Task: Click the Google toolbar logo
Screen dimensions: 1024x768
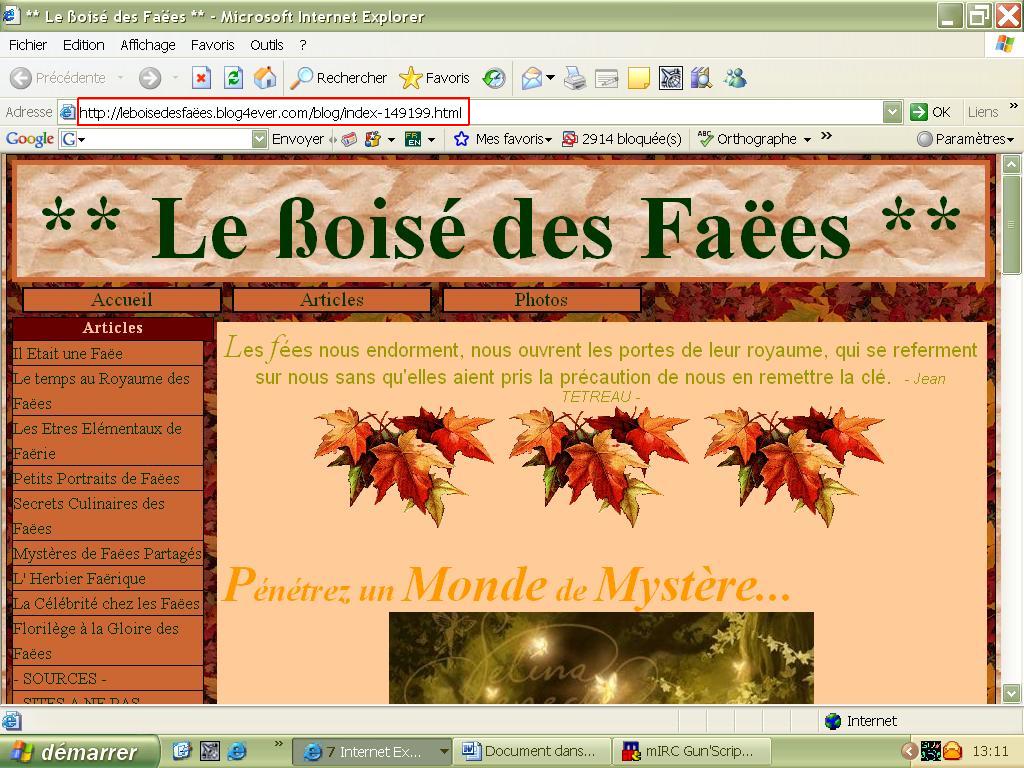Action: coord(29,138)
